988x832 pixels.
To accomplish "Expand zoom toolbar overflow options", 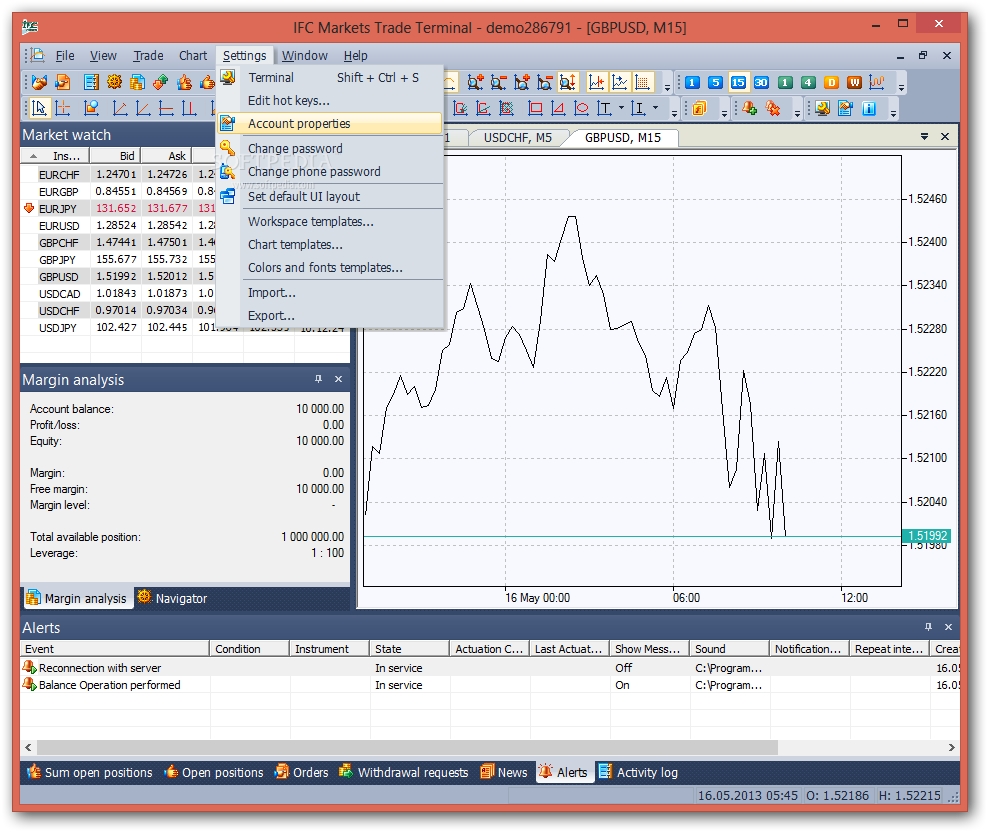I will pos(667,87).
